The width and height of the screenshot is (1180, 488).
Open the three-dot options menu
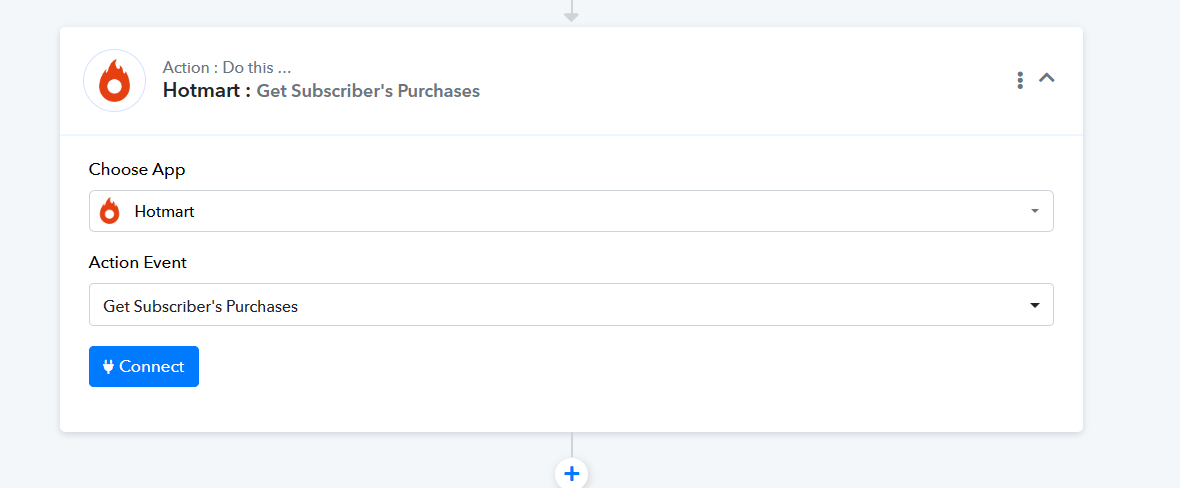coord(1020,80)
